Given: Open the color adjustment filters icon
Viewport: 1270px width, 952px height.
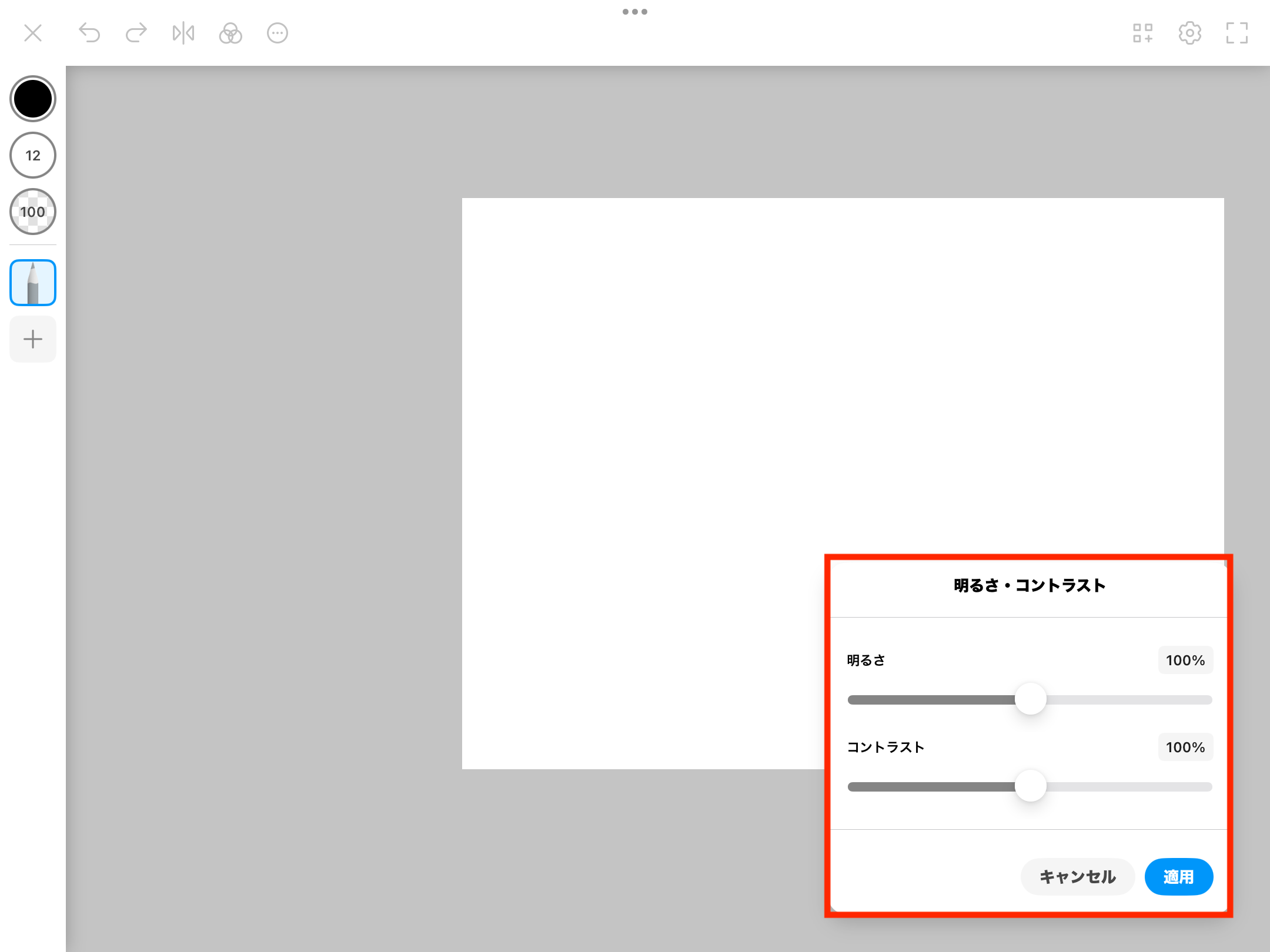Looking at the screenshot, I should (230, 33).
